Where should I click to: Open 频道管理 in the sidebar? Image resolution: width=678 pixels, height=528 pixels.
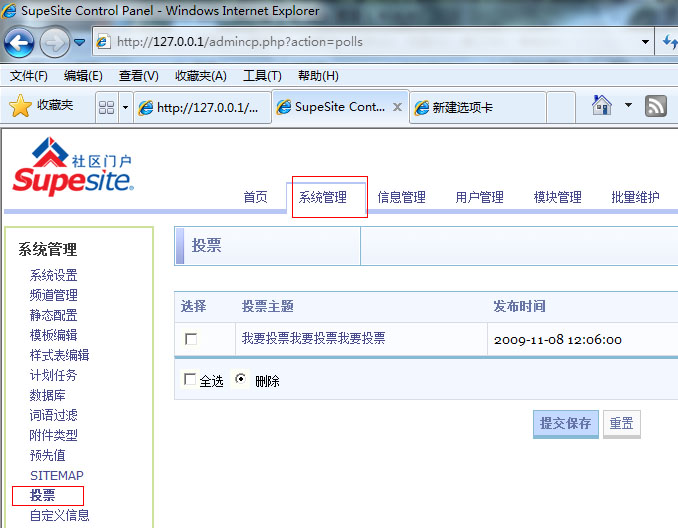54,295
